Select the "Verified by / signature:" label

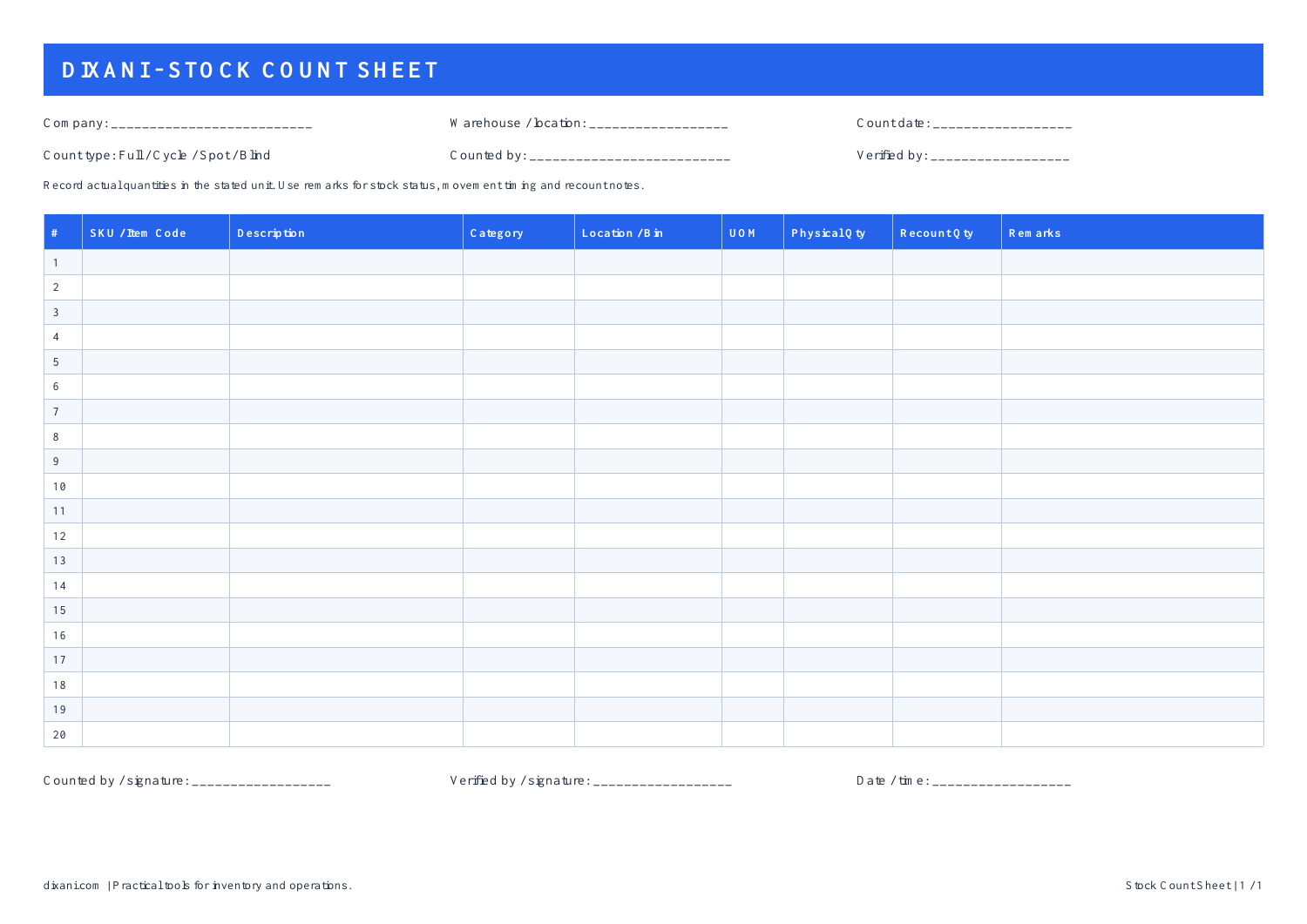(x=520, y=780)
